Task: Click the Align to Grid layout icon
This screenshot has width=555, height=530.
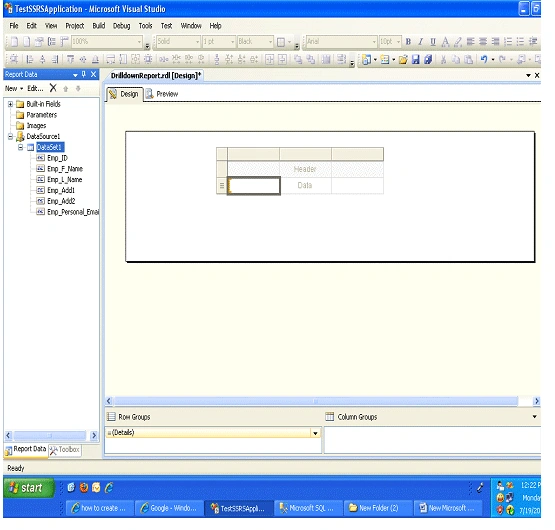Action: (14, 59)
